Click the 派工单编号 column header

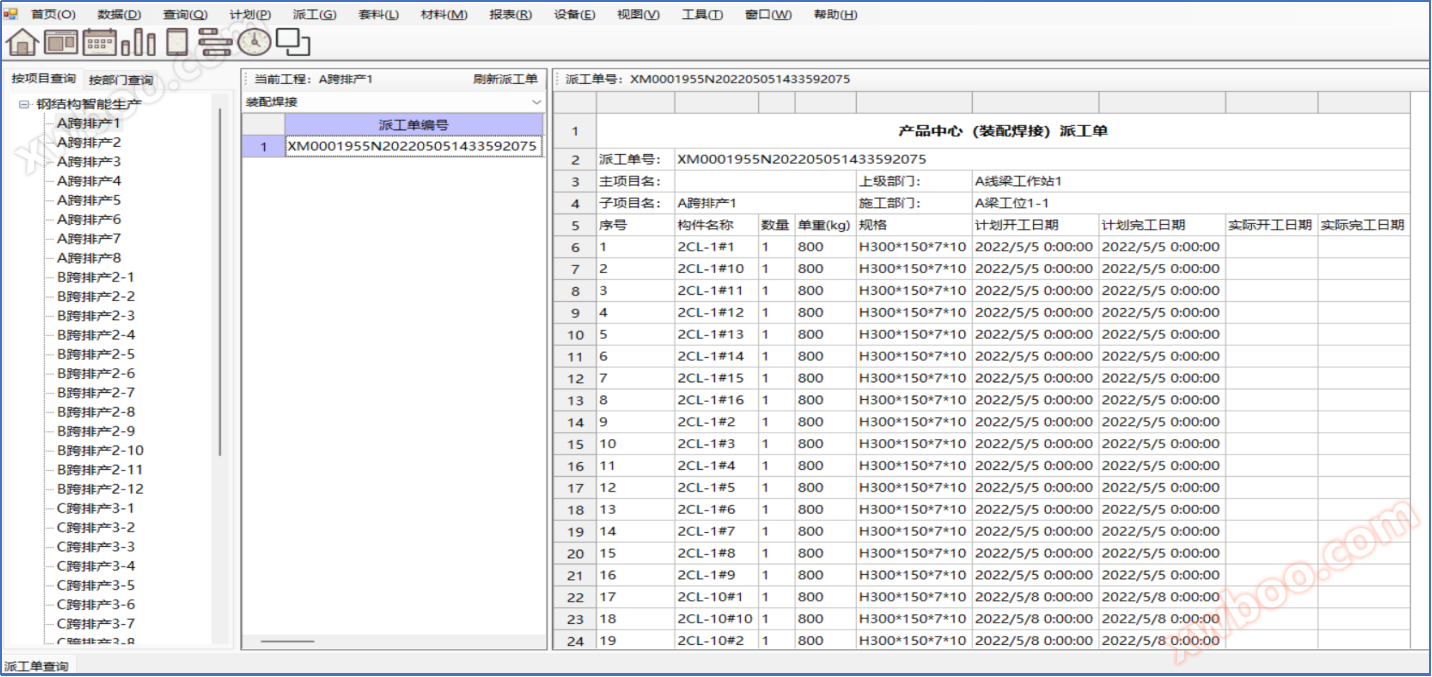click(412, 125)
